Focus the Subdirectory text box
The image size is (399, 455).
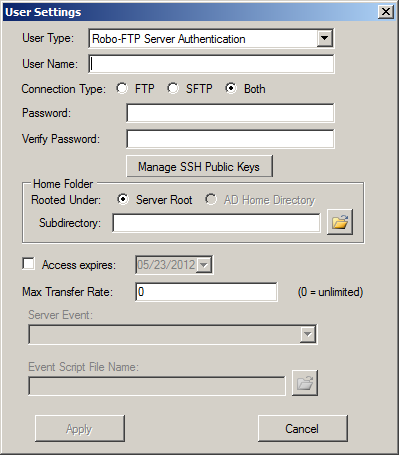(216, 223)
